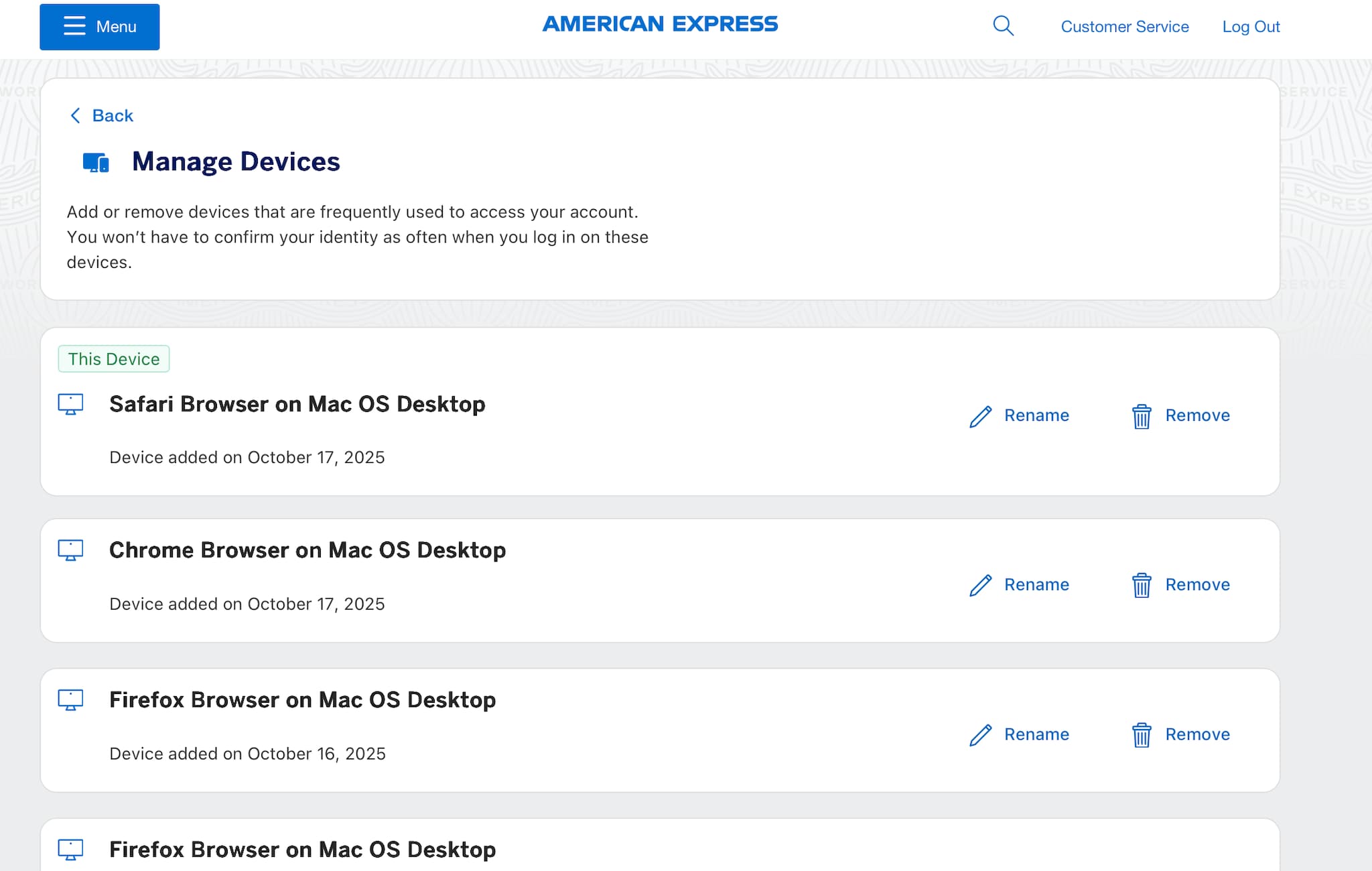Click the monitor icon beside Chrome Browser entry

(70, 549)
